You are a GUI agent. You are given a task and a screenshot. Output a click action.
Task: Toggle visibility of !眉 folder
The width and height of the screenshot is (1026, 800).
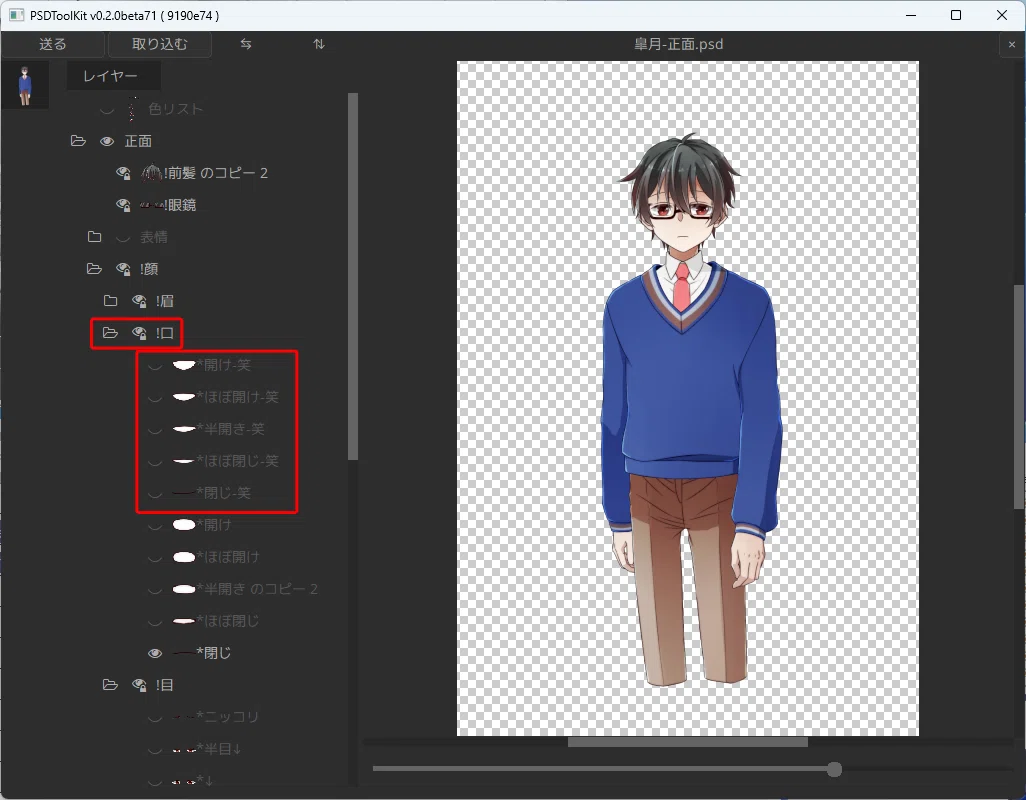[x=139, y=301]
